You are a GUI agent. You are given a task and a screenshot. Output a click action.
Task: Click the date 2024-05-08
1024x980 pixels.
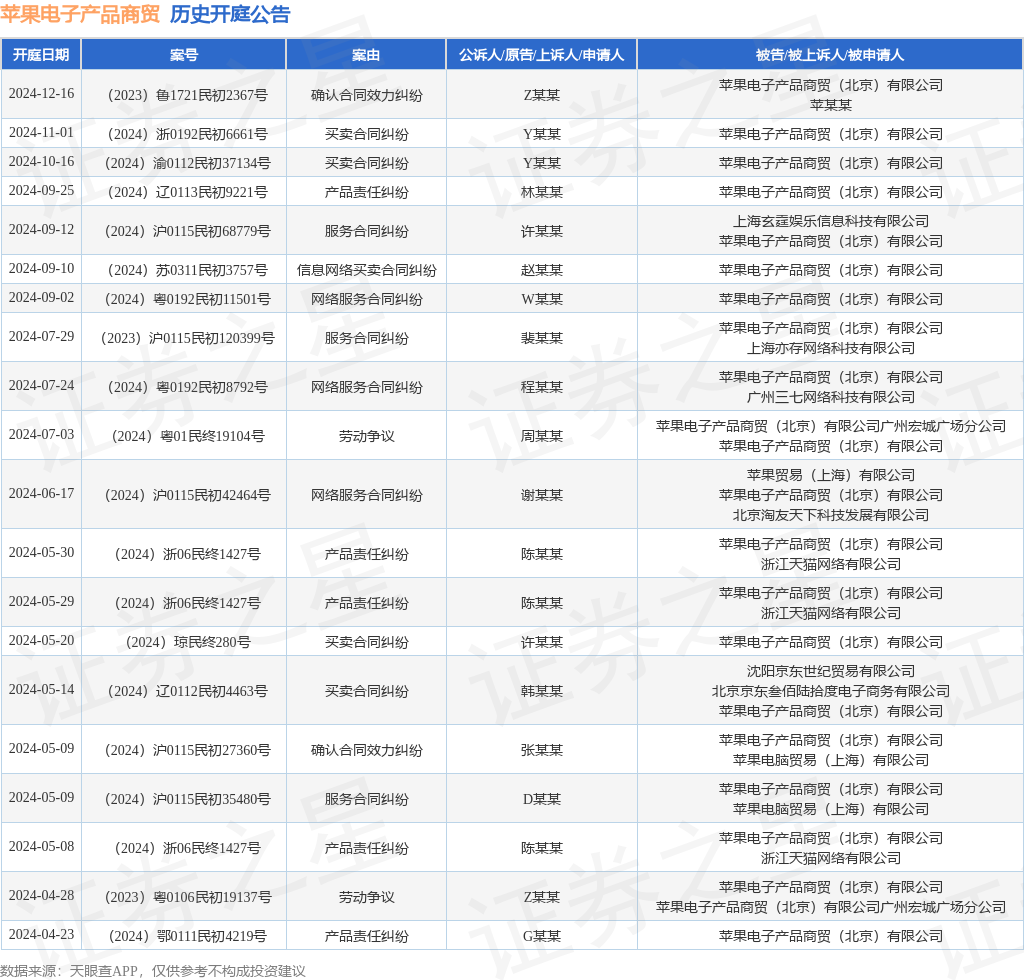pos(41,846)
